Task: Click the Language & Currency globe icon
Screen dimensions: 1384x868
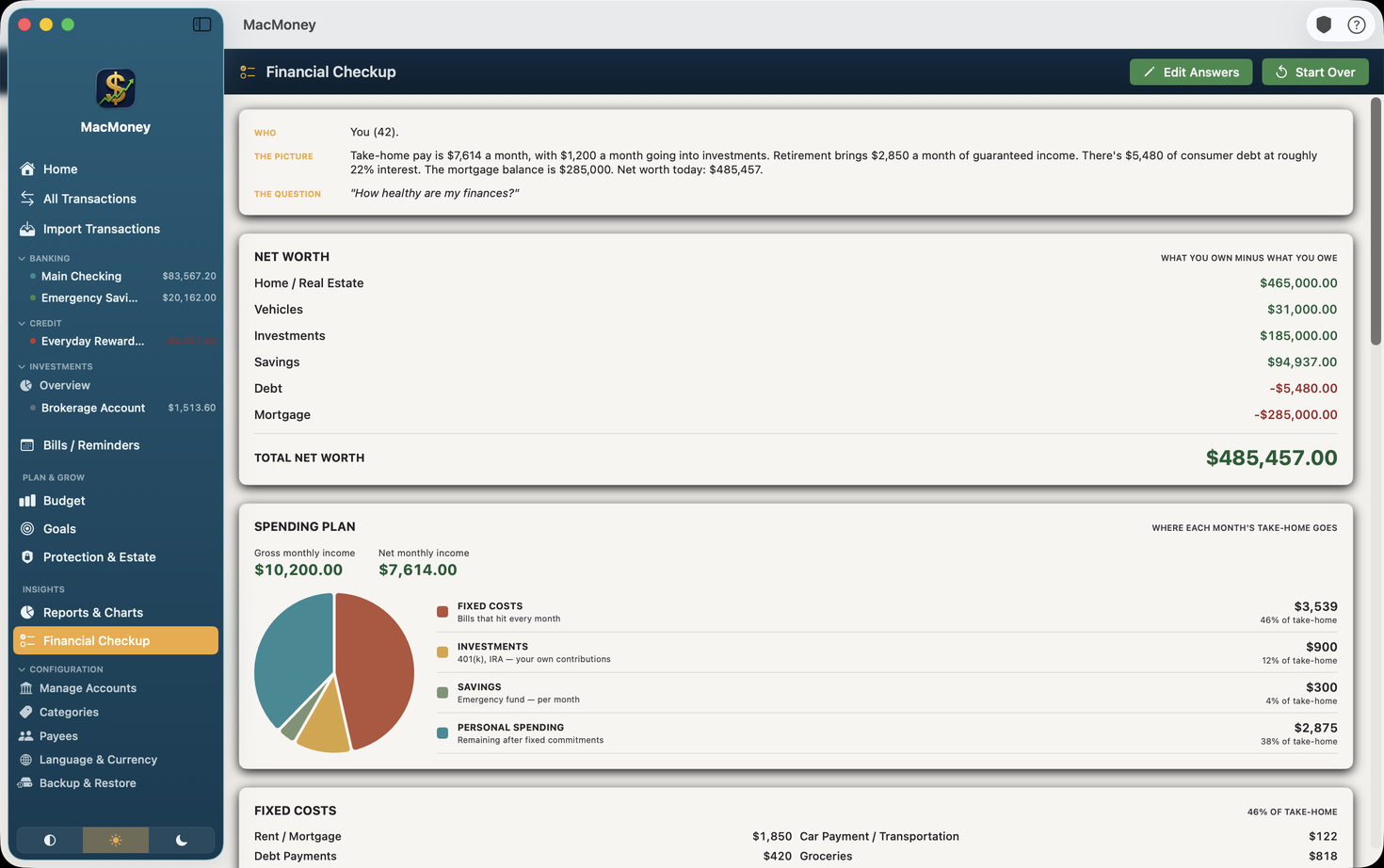Action: click(x=25, y=760)
